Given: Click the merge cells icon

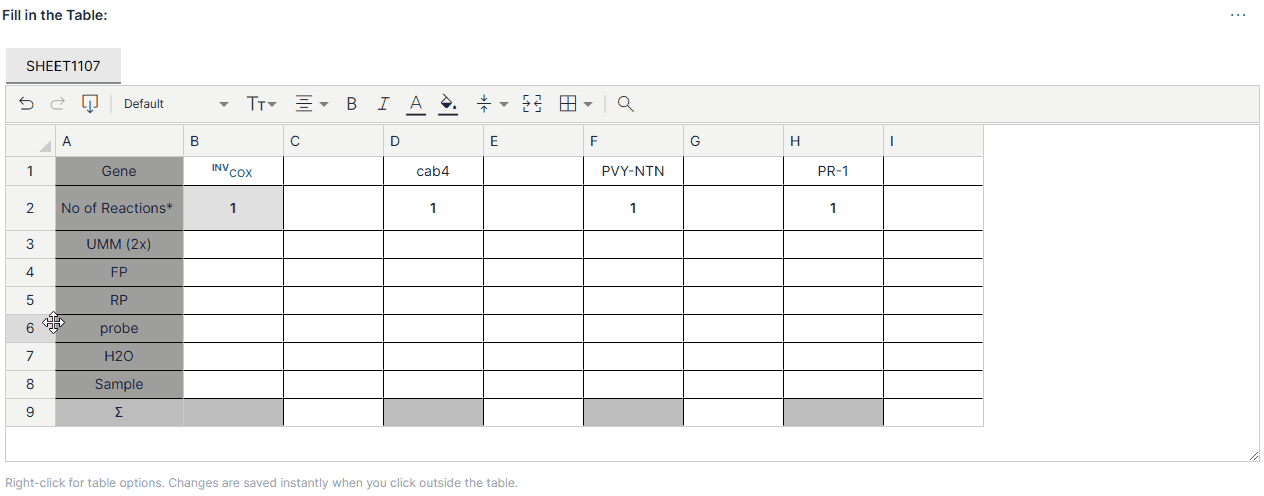Looking at the screenshot, I should tap(532, 104).
